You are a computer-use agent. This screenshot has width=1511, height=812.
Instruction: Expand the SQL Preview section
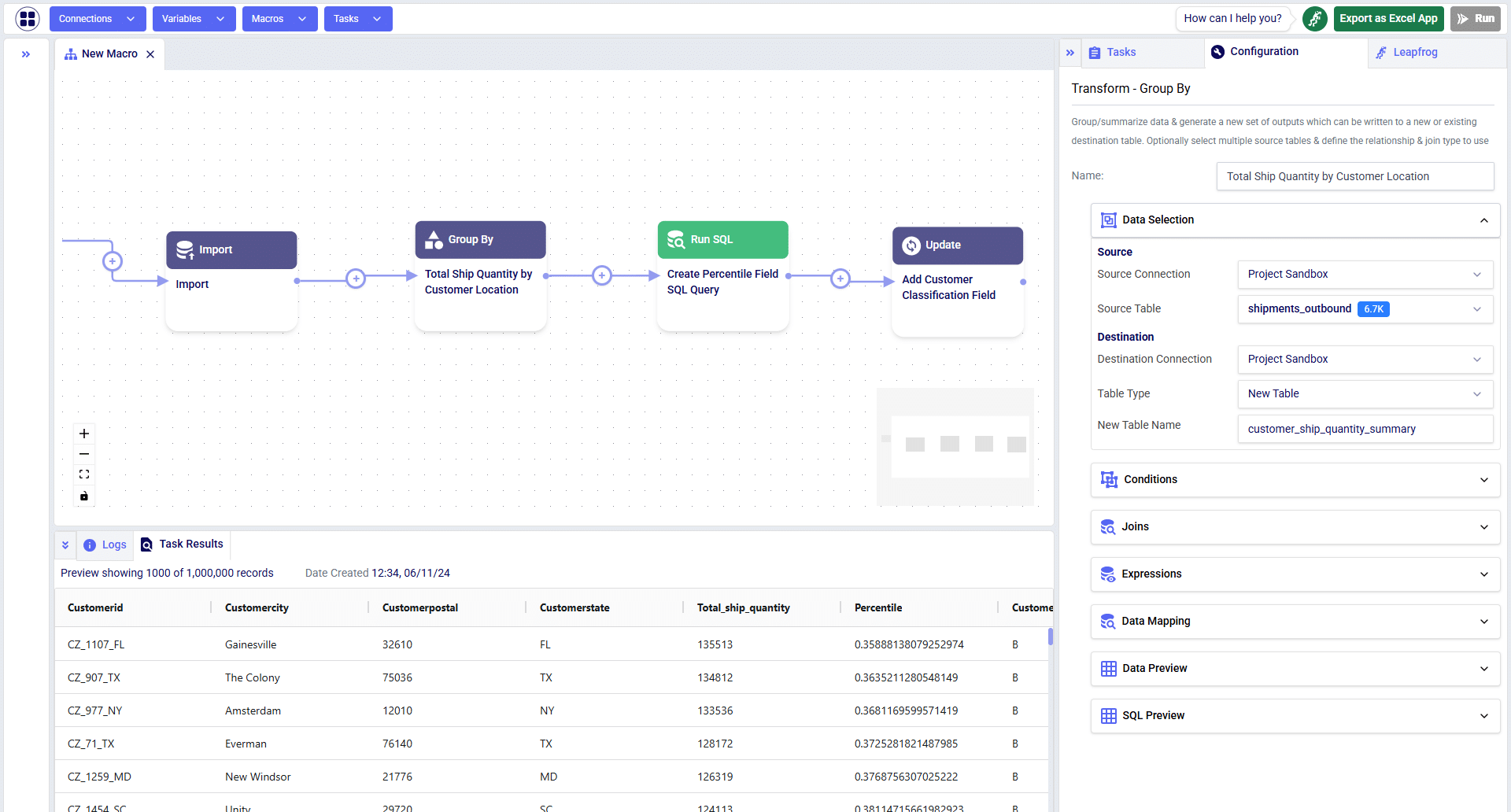(x=1295, y=715)
